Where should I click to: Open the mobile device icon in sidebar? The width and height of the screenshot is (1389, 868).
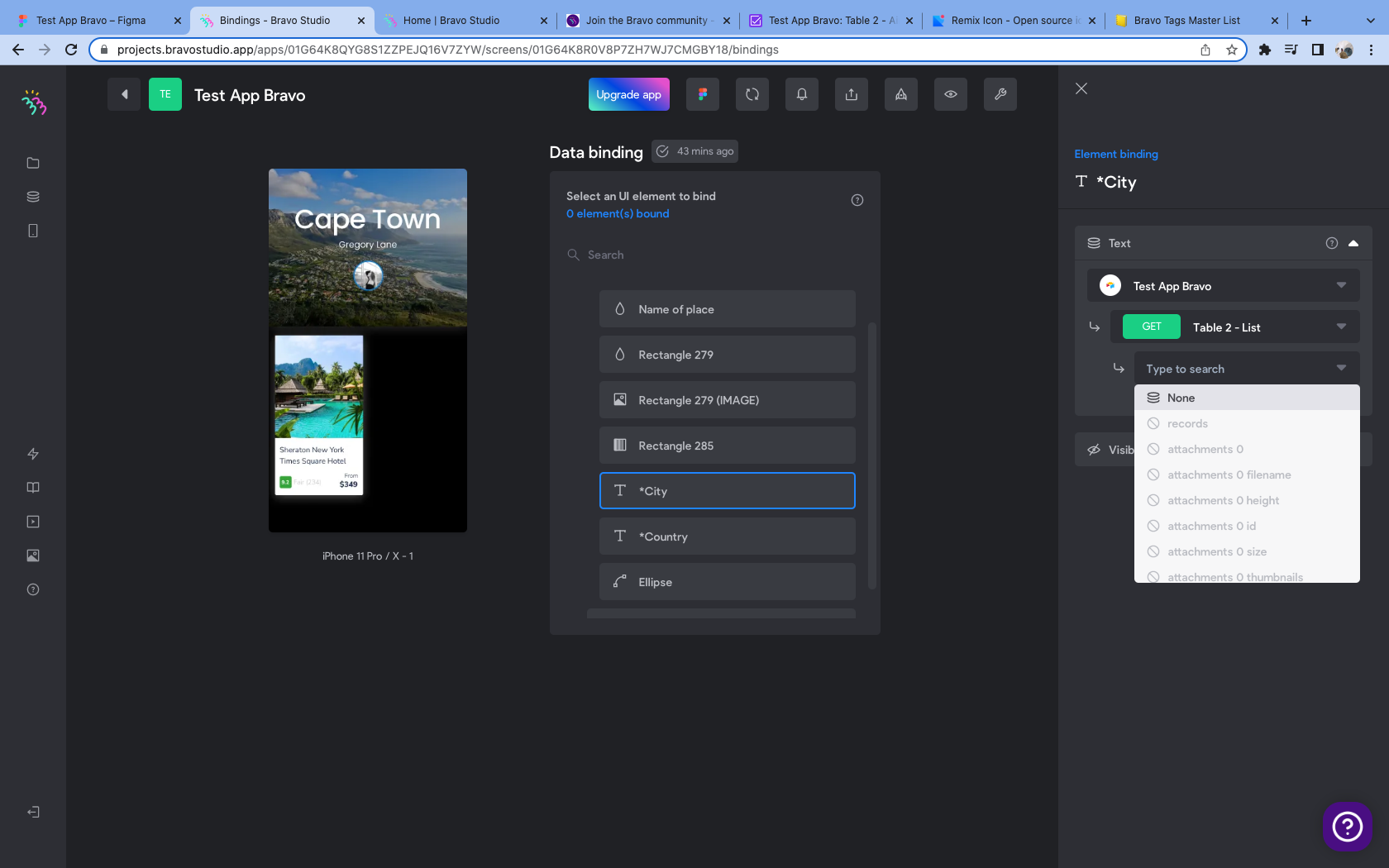(x=33, y=231)
